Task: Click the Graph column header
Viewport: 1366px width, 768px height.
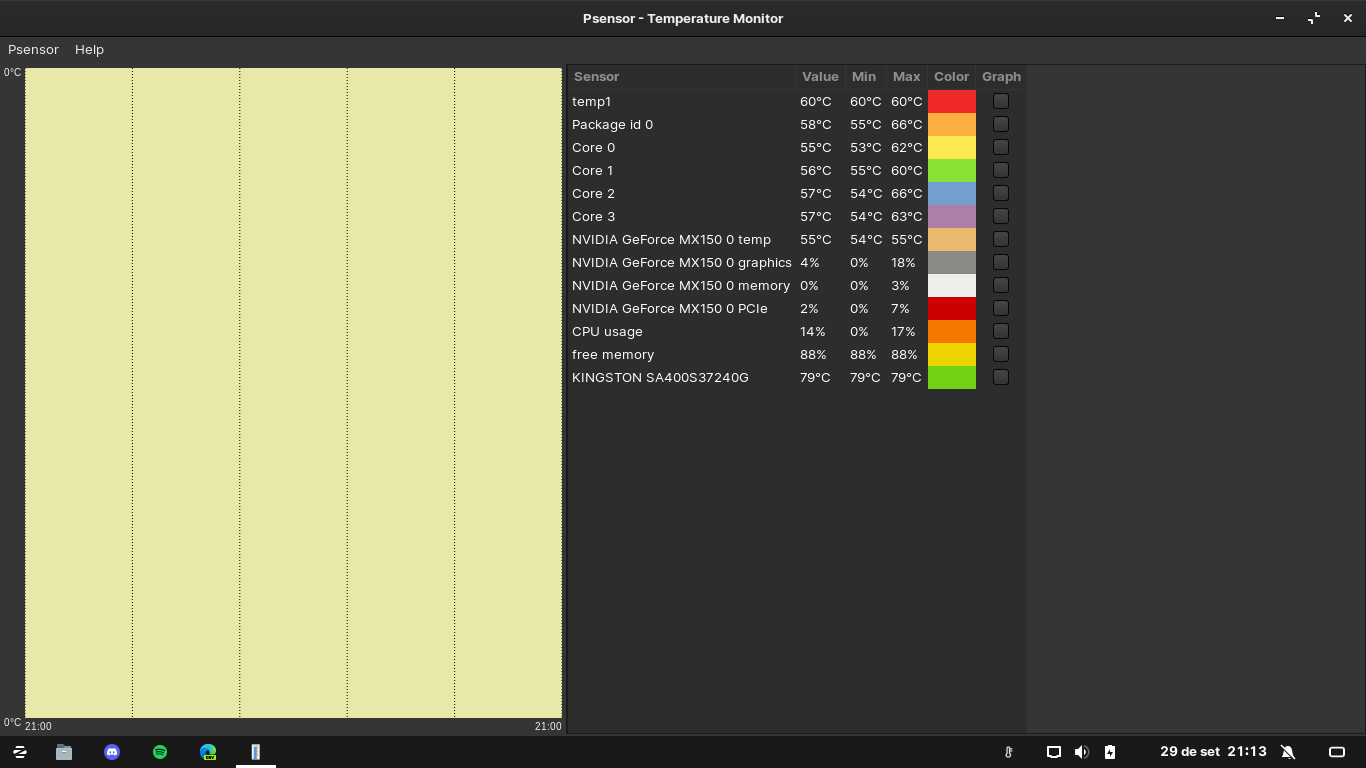Action: [1001, 77]
